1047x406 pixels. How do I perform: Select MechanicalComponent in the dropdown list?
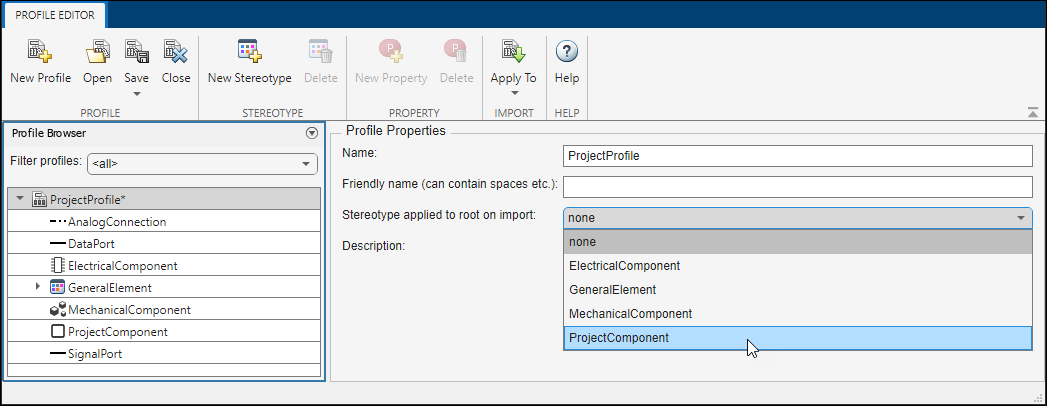[630, 314]
